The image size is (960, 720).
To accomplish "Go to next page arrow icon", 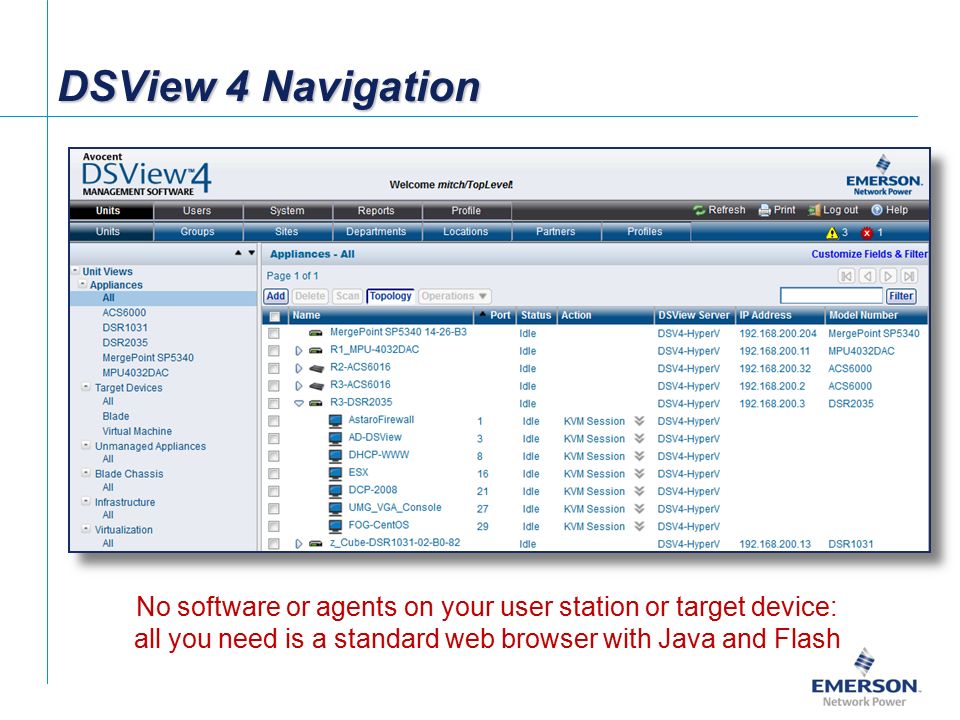I will [x=888, y=276].
